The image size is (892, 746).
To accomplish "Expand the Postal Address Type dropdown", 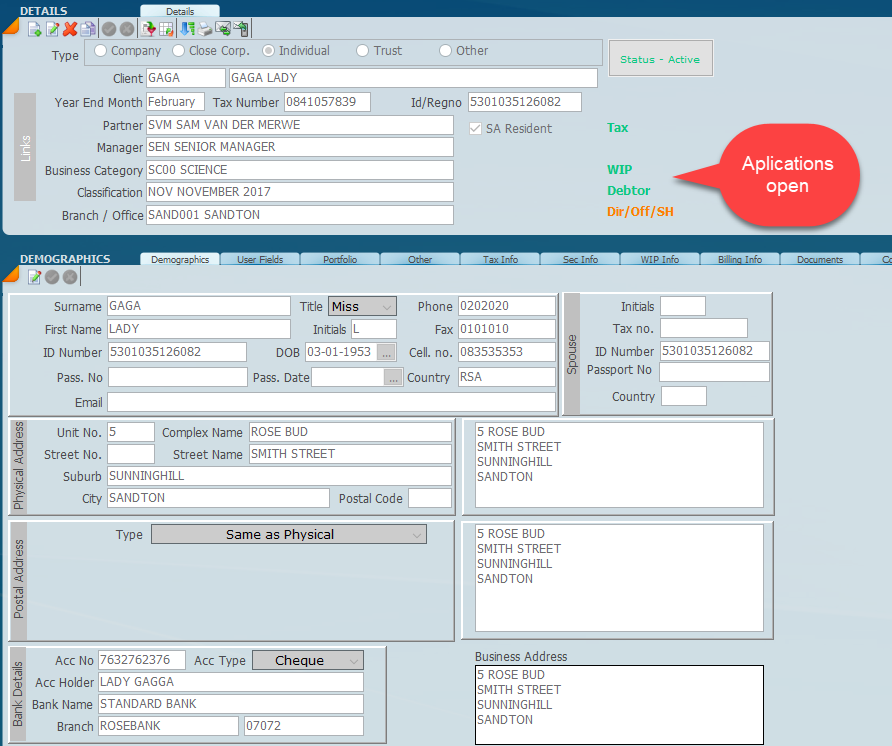I will point(288,535).
